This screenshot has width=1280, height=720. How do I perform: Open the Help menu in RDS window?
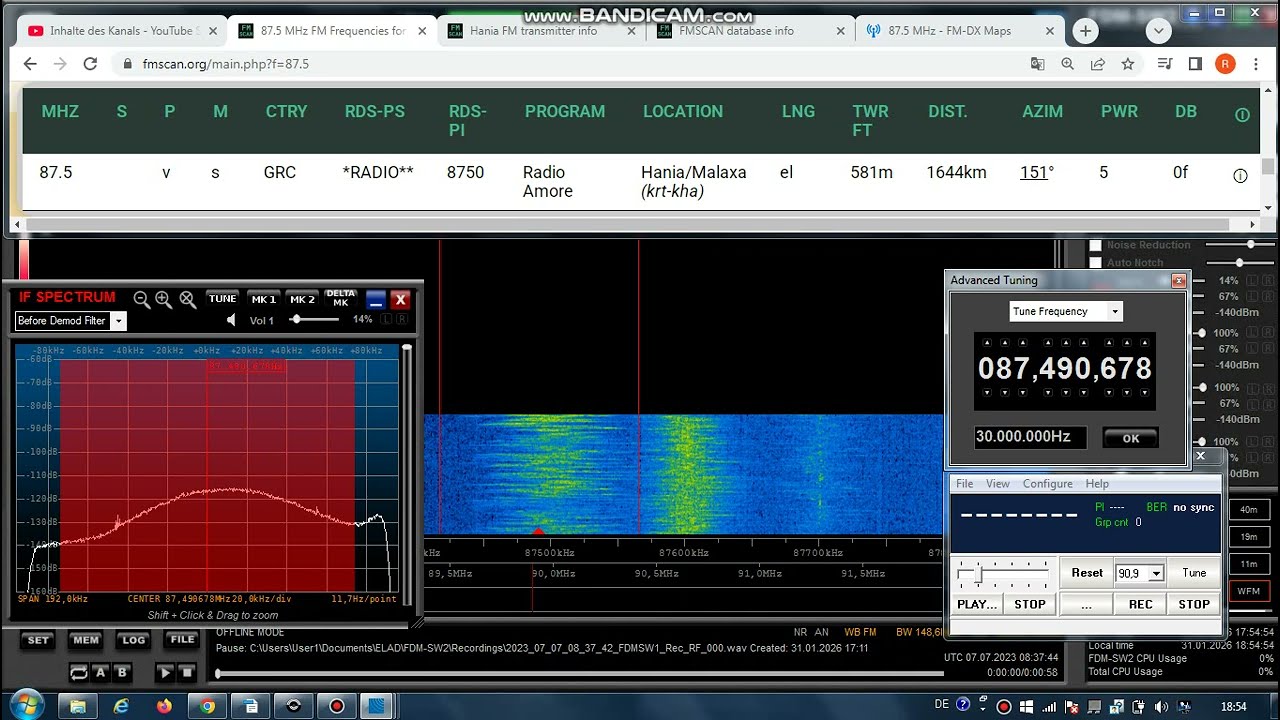click(1097, 484)
